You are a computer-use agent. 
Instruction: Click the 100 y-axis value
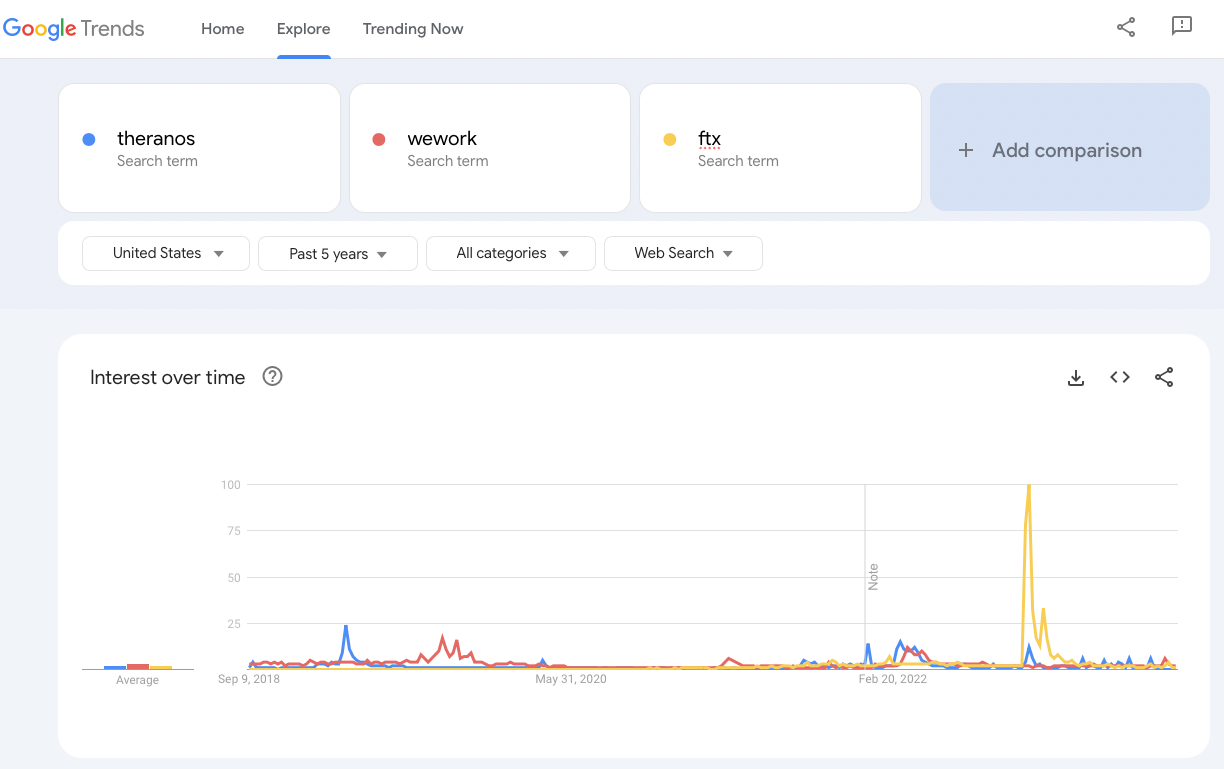tap(231, 485)
